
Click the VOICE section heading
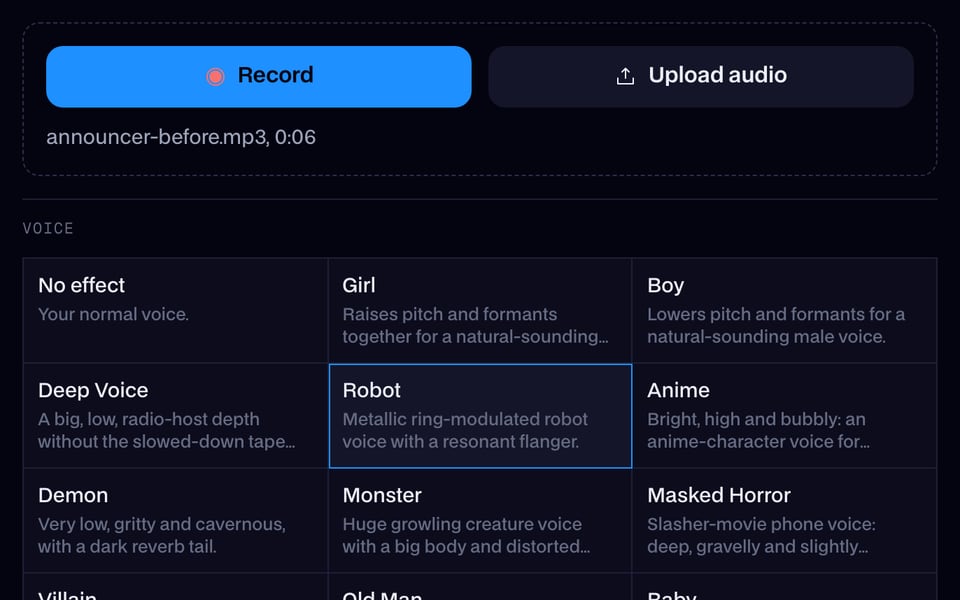[x=48, y=228]
